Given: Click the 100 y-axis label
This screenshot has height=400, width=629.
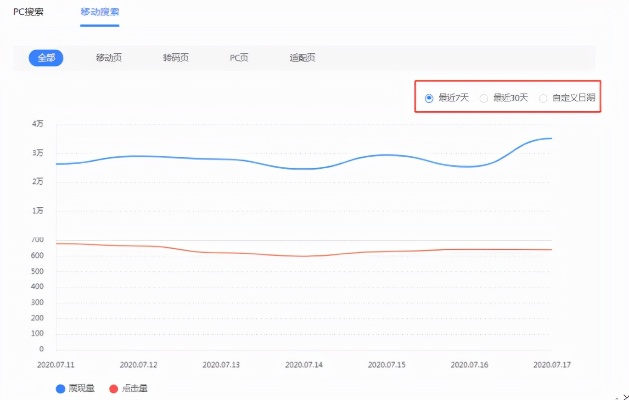Looking at the screenshot, I should pos(37,333).
